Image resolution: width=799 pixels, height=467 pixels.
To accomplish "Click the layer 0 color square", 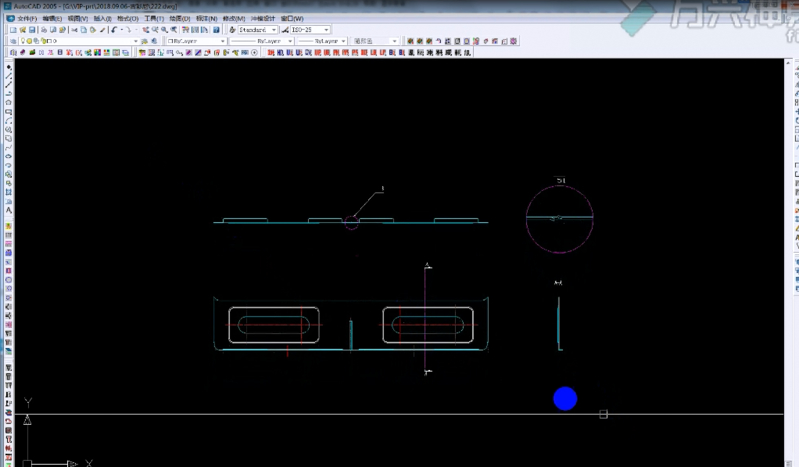I will tap(49, 41).
